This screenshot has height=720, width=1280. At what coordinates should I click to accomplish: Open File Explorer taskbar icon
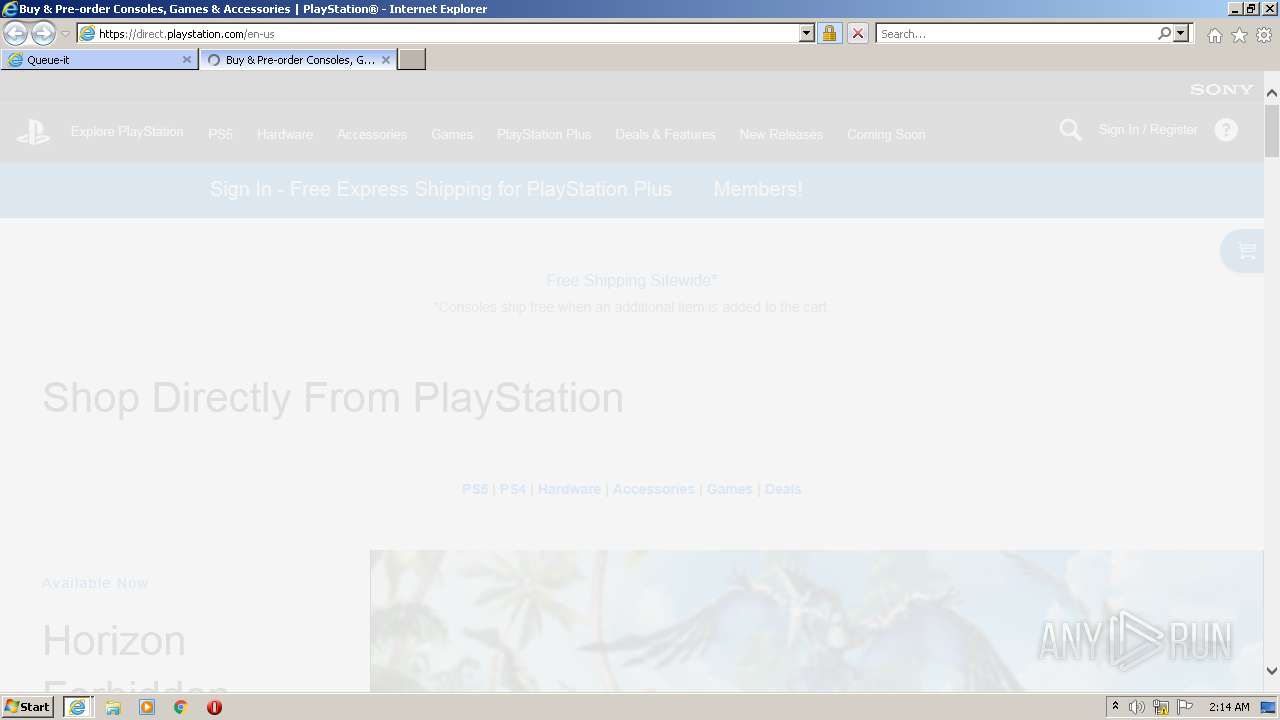113,707
